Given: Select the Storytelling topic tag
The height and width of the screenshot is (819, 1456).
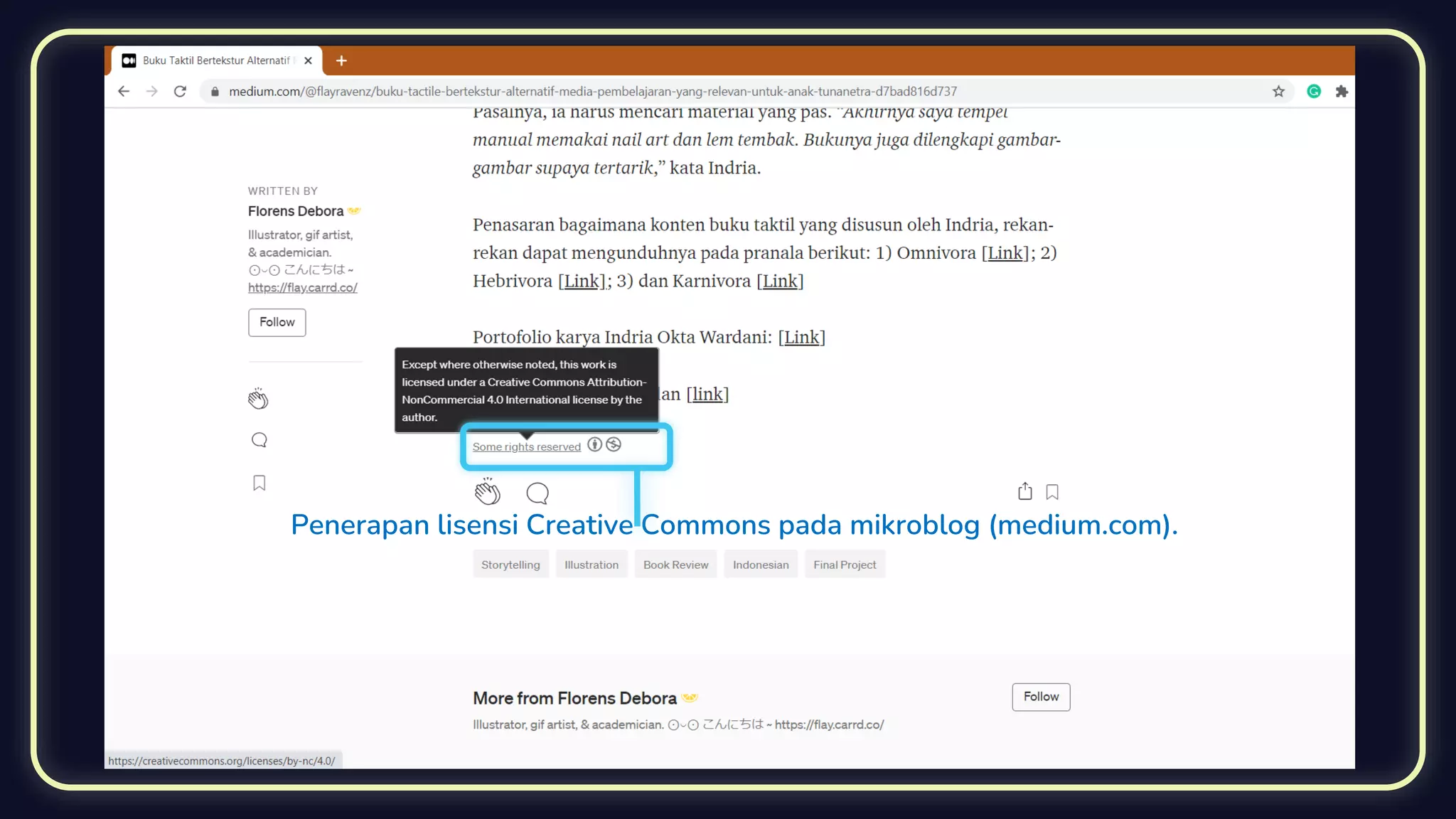Looking at the screenshot, I should click(x=510, y=564).
